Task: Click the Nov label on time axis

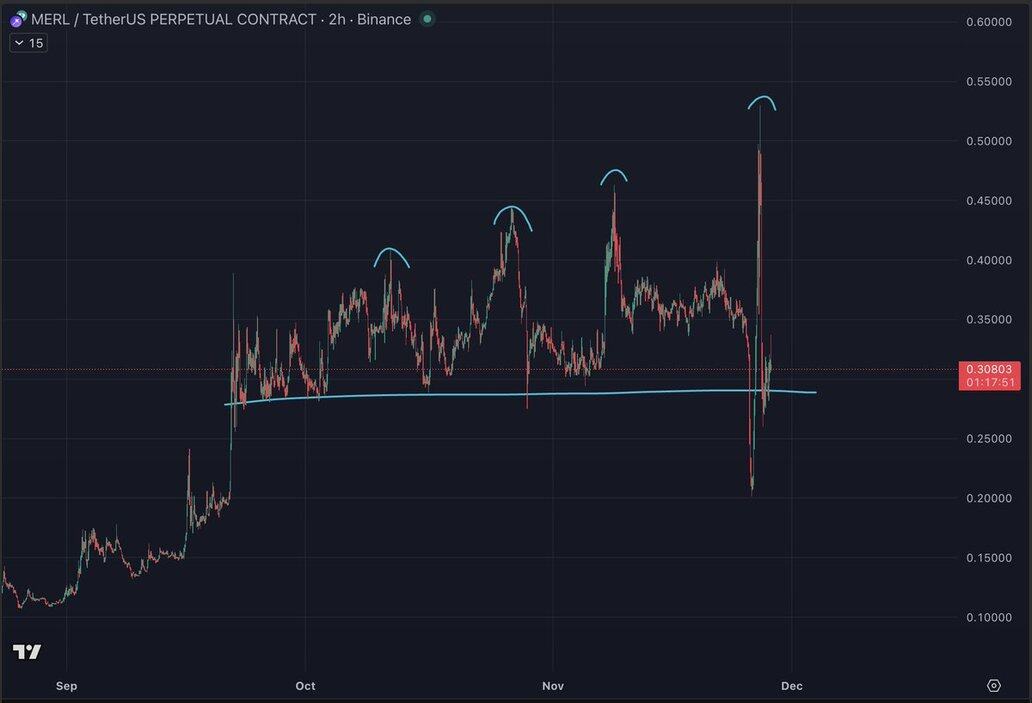Action: point(553,686)
